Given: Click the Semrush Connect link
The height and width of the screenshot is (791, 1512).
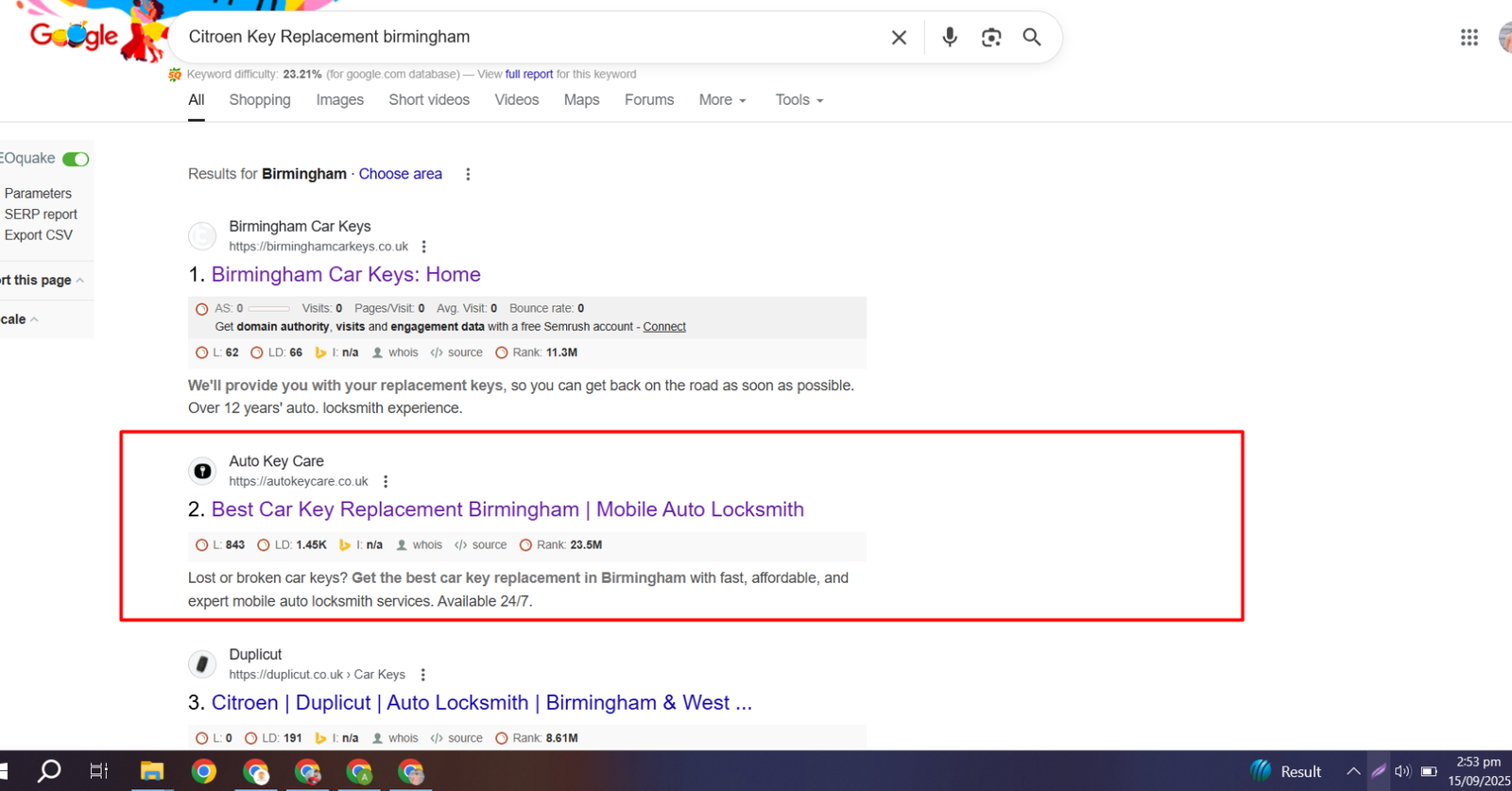Looking at the screenshot, I should coord(664,327).
